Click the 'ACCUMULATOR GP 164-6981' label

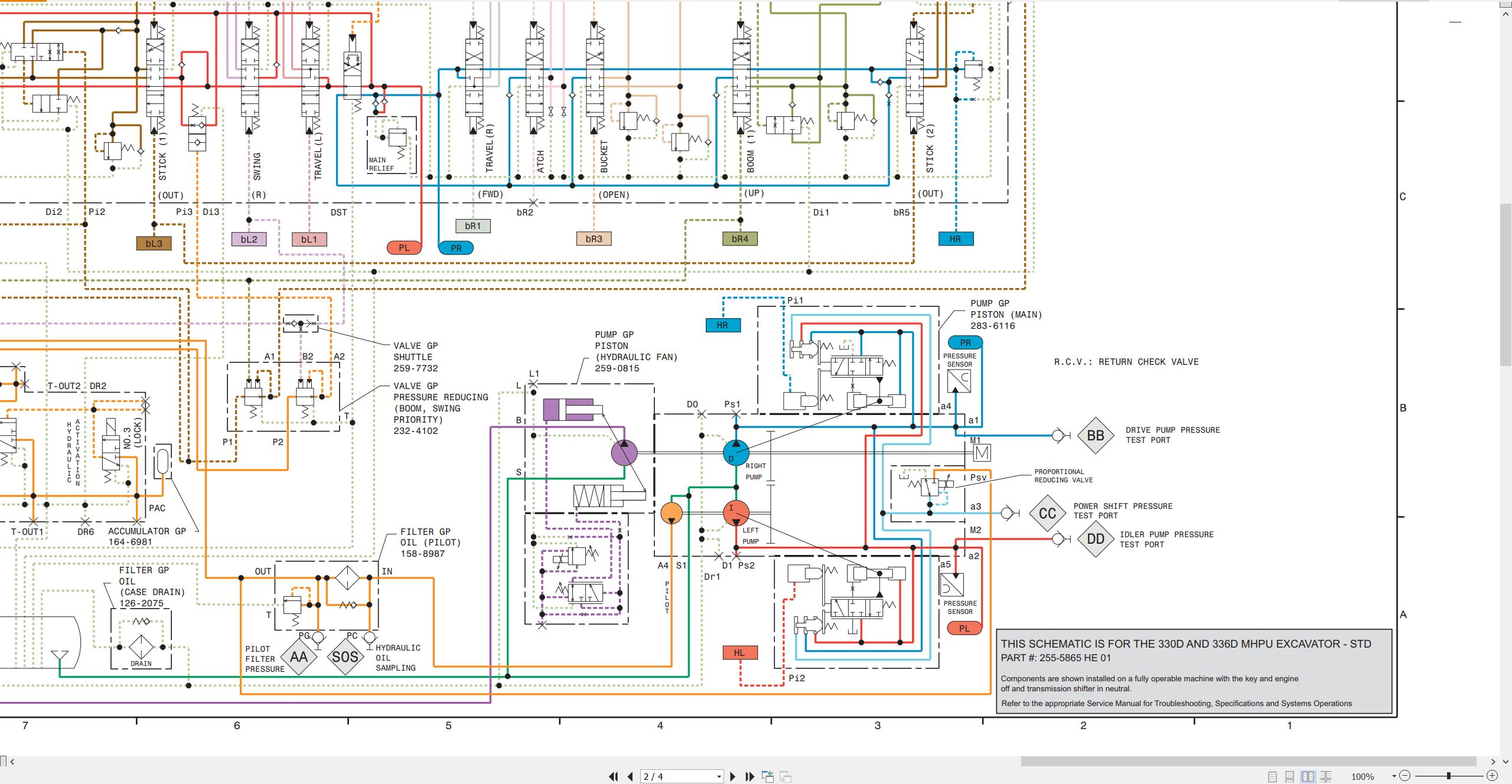(147, 537)
